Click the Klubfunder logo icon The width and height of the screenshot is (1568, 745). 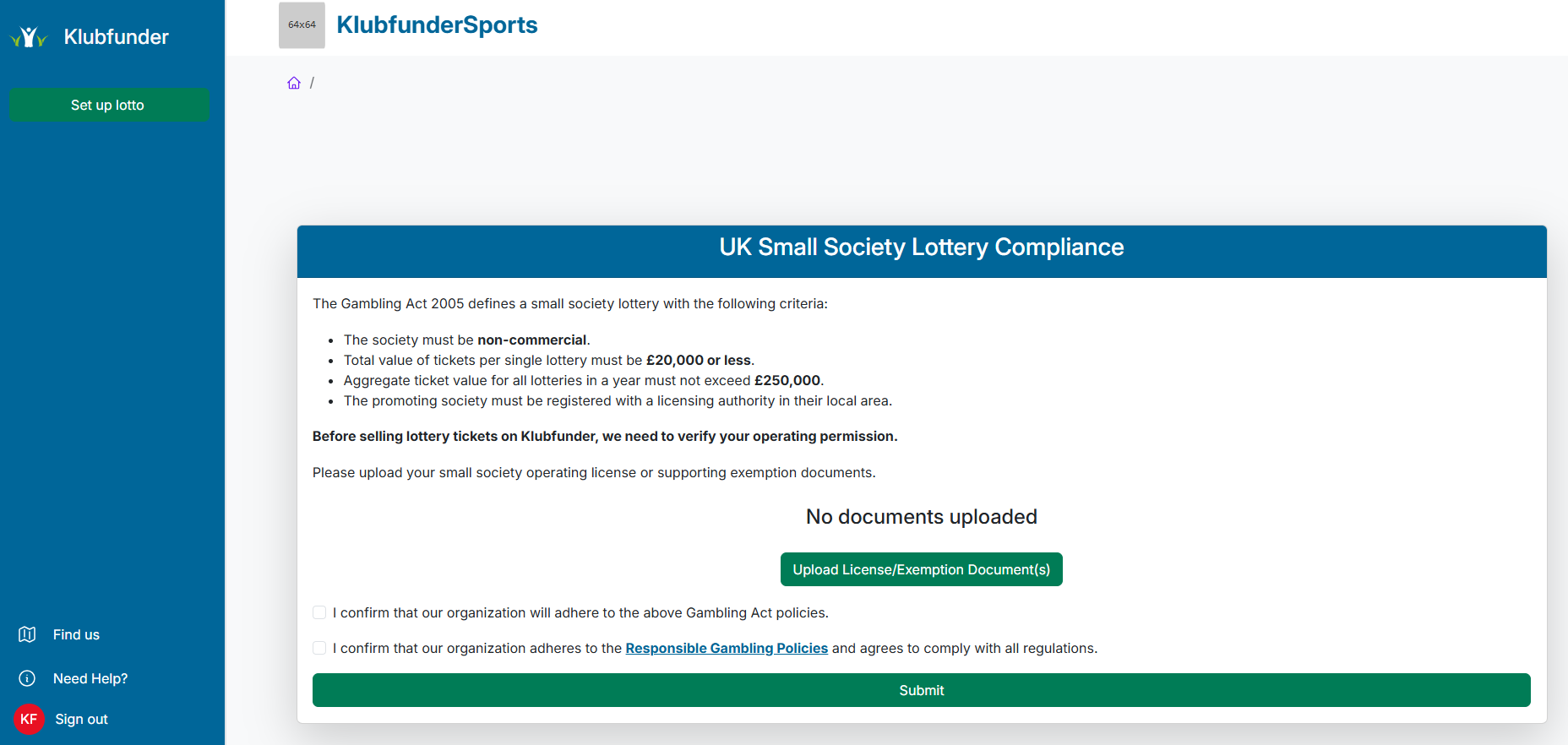[28, 35]
